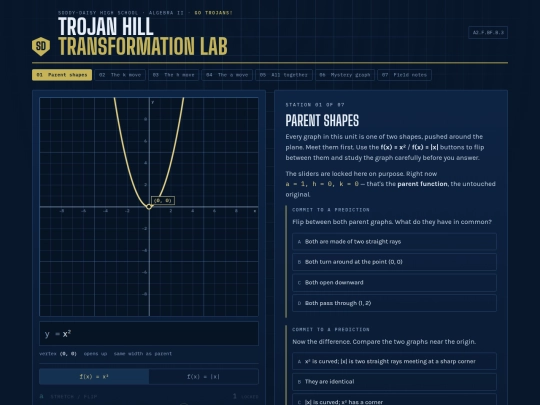Click the y-axis label on the graph
Image resolution: width=540 pixels, height=405 pixels.
pyautogui.click(x=153, y=102)
